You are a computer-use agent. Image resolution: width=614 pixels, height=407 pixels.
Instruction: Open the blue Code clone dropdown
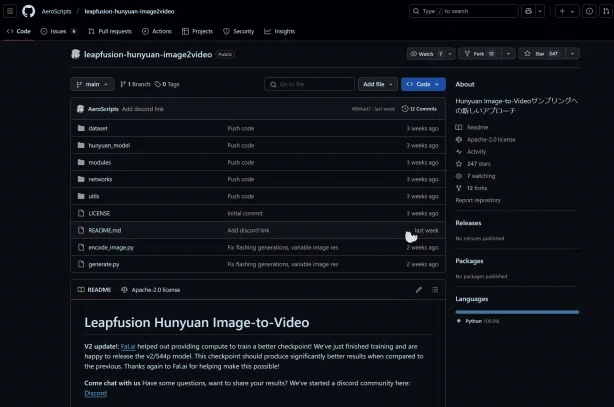(423, 84)
